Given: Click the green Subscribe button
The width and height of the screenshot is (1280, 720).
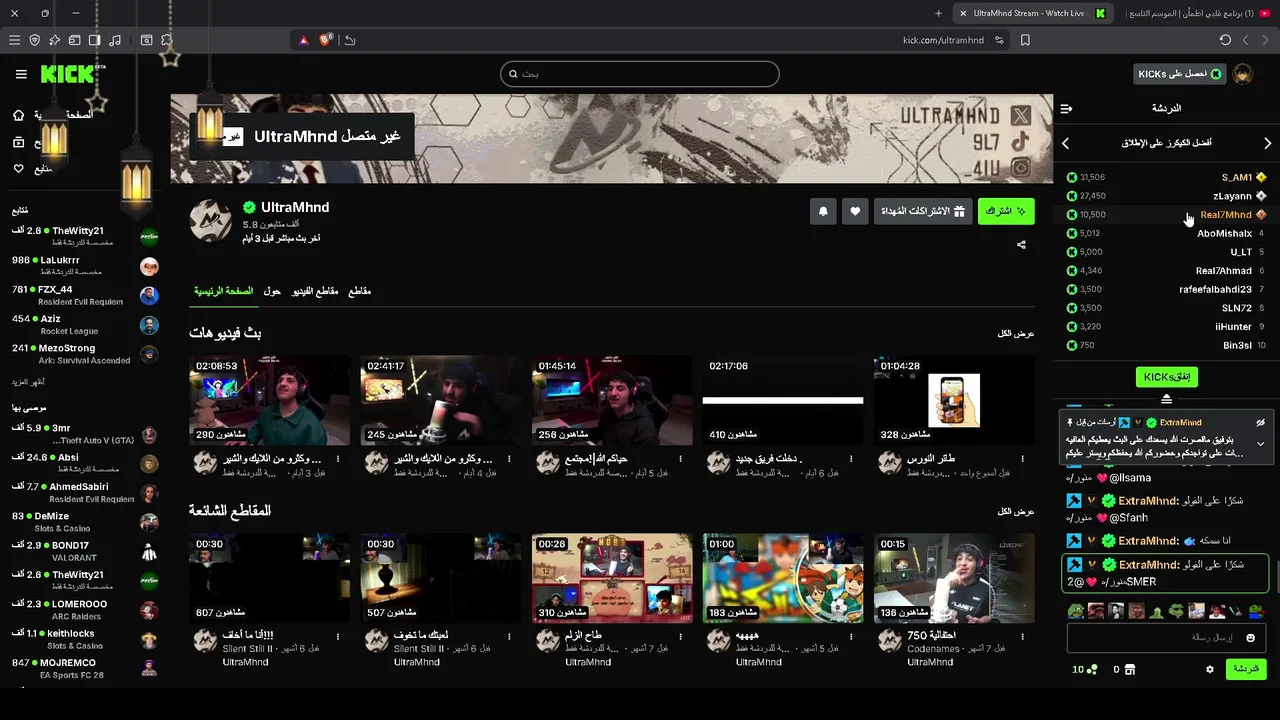Looking at the screenshot, I should 1006,211.
